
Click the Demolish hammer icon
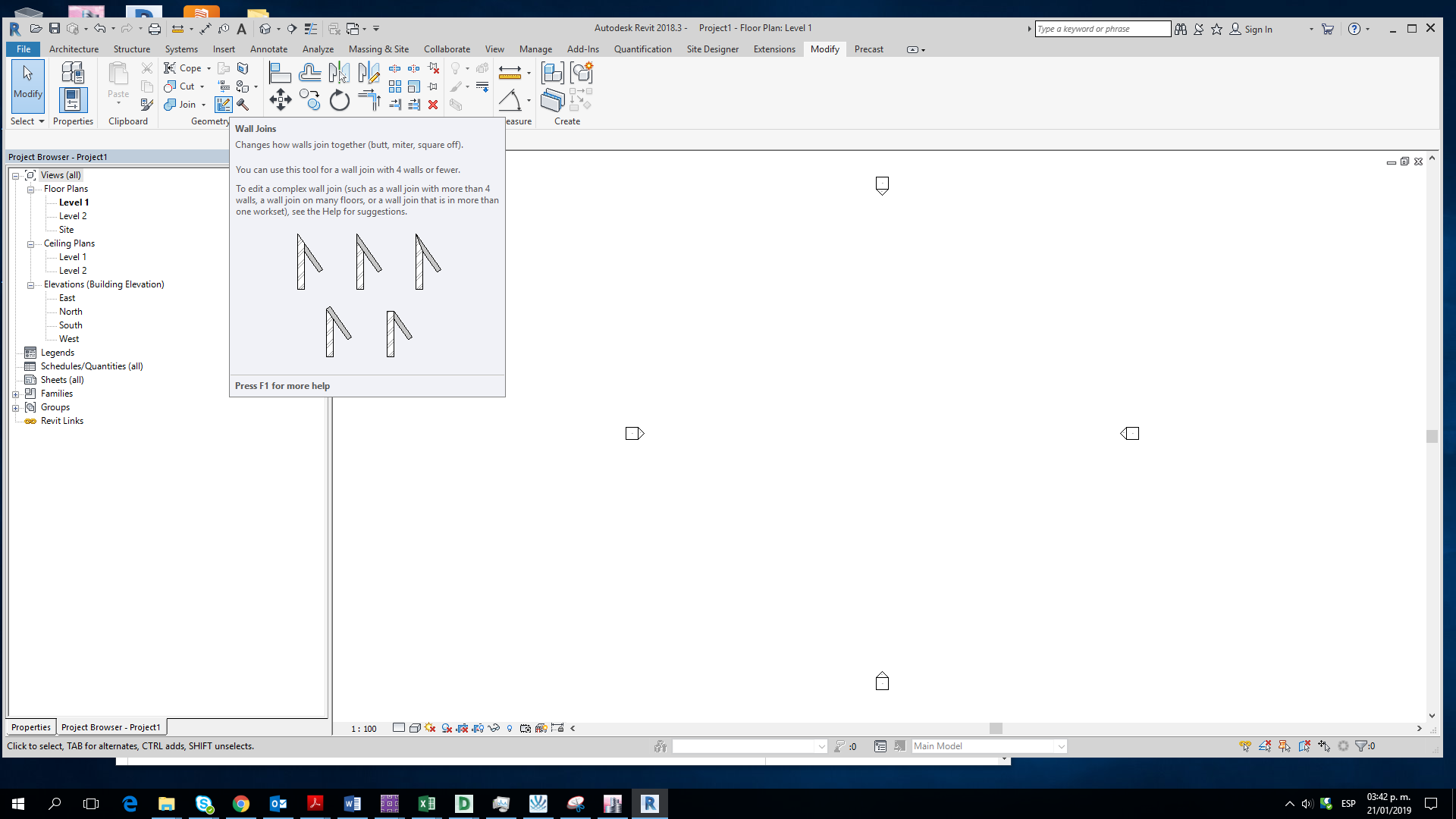(243, 105)
